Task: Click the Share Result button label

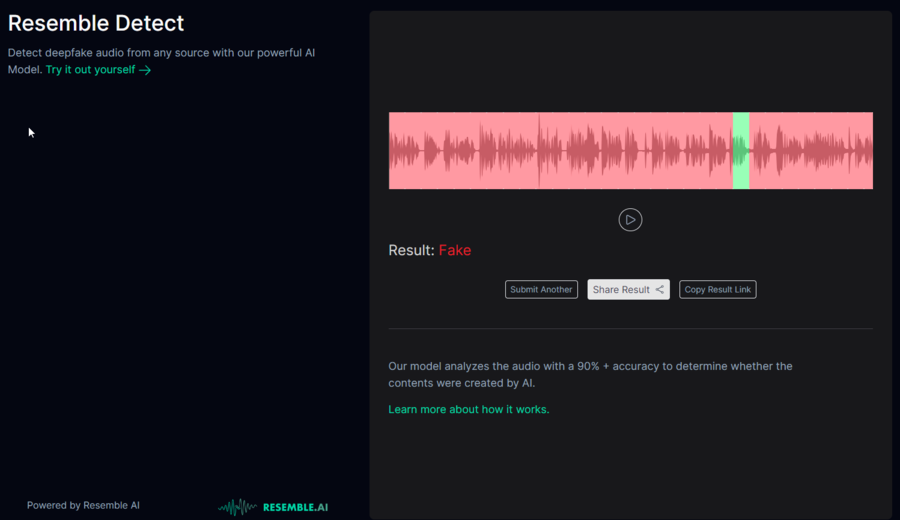Action: tap(621, 290)
